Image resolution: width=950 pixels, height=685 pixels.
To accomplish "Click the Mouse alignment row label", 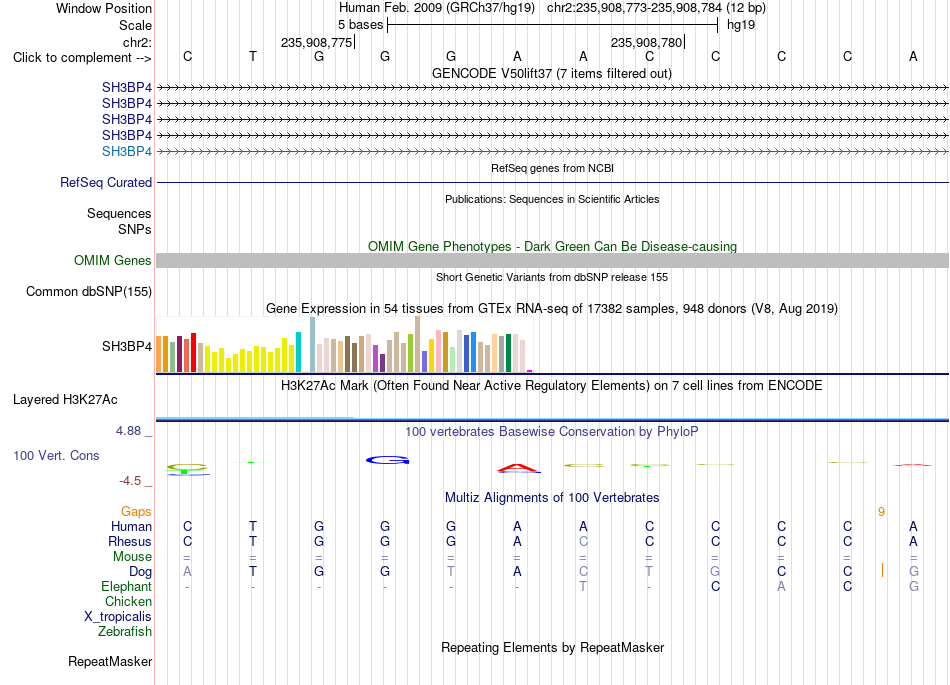I will [132, 557].
